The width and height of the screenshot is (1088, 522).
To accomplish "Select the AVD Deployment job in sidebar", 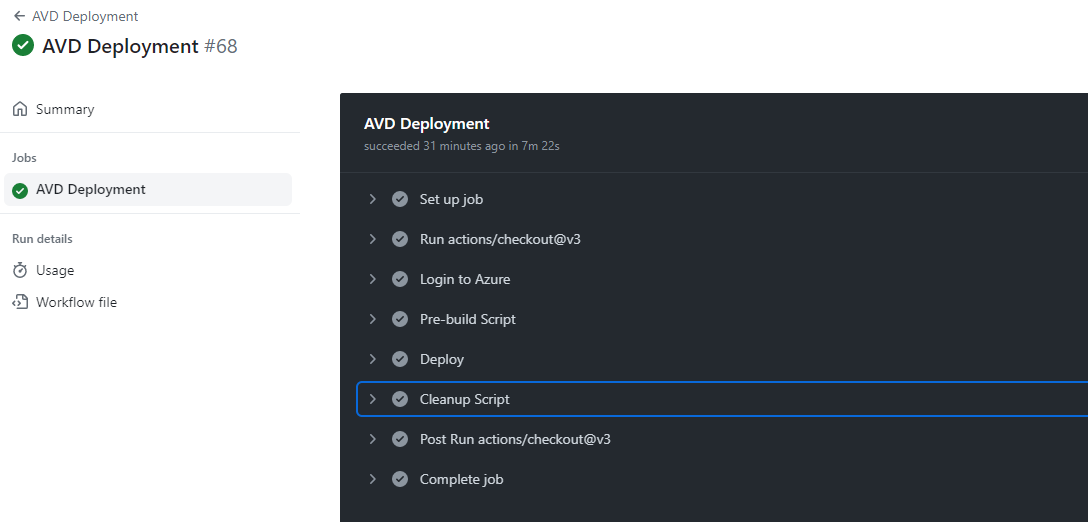I will coord(91,189).
